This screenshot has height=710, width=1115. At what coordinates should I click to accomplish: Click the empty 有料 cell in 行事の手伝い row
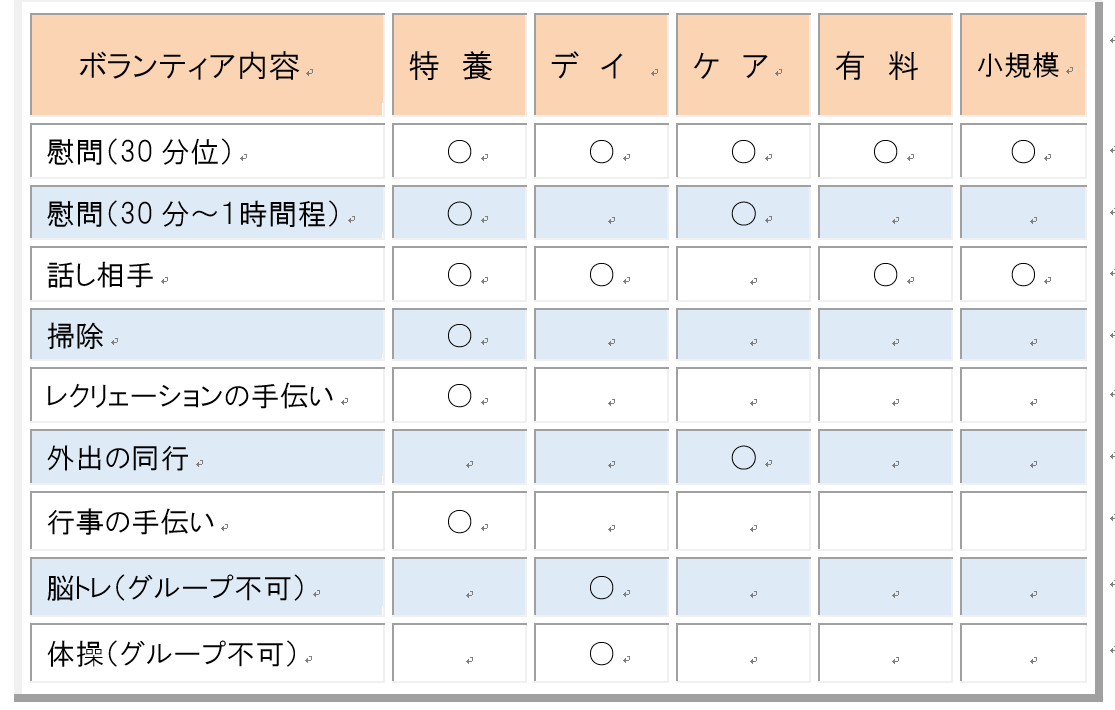(885, 521)
